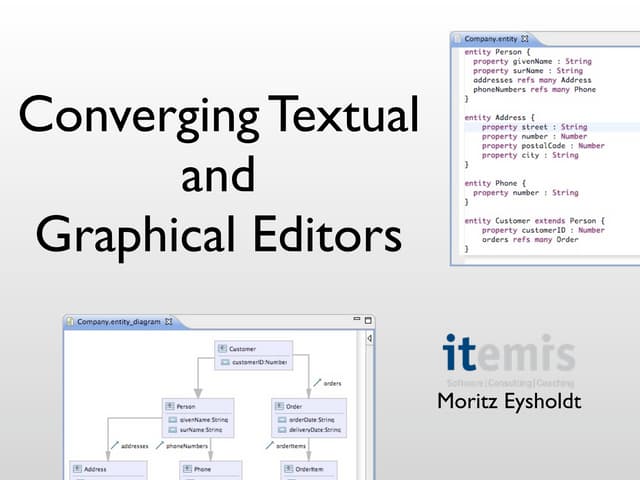Click the itemis logo
Viewport: 640px width, 480px height.
(509, 354)
